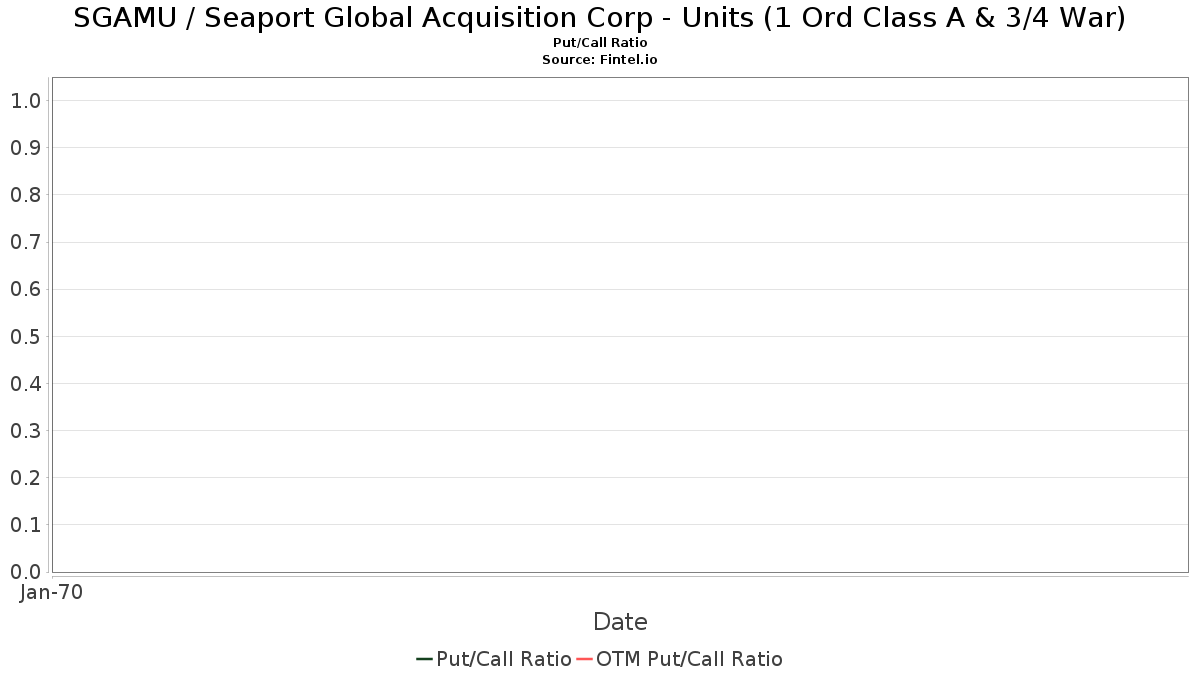Click the 0.0 y-axis label
Screen dimensions: 1200x675
(x=25, y=572)
